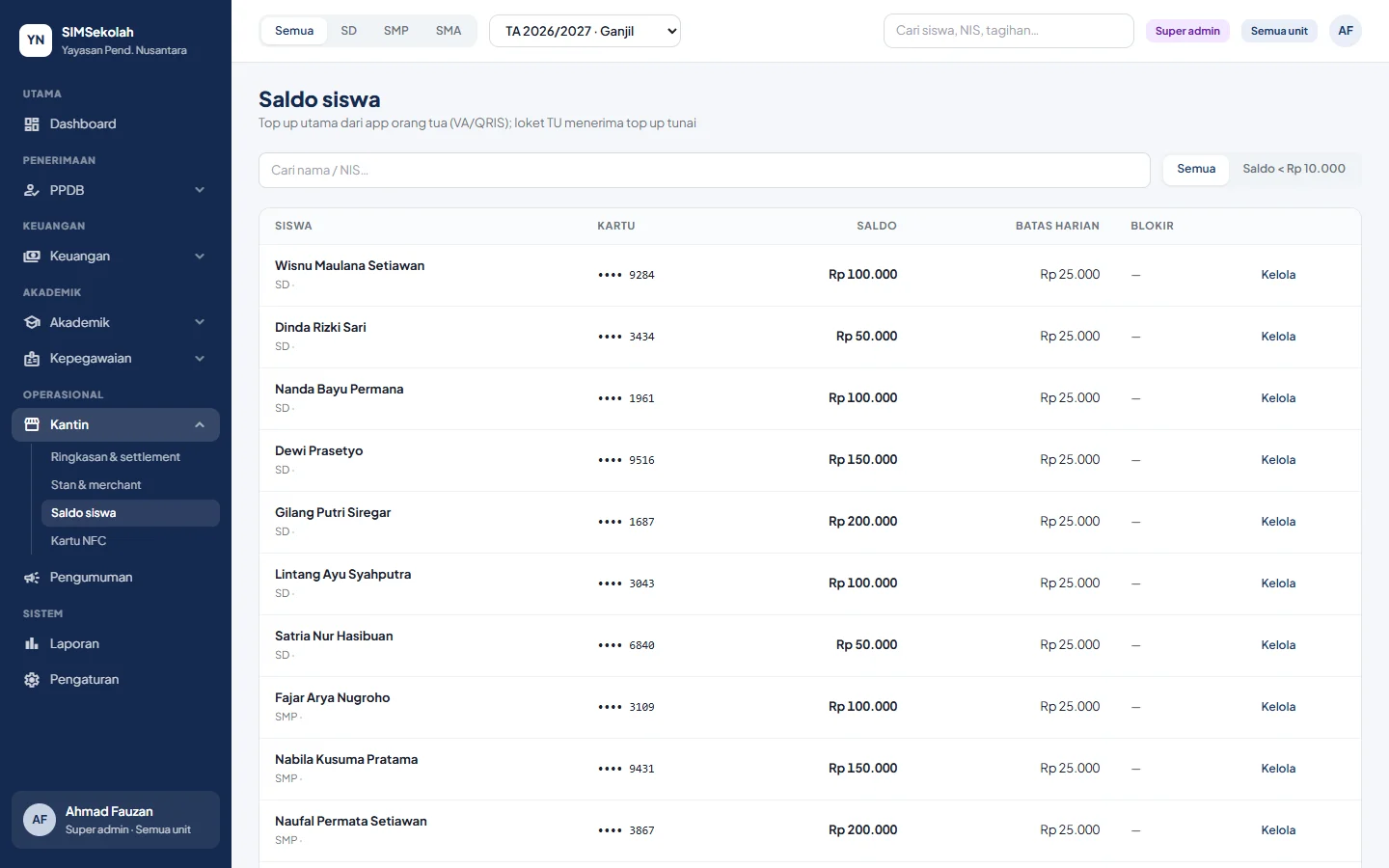1389x868 pixels.
Task: Click the Akademik graduation cap icon
Action: [32, 323]
